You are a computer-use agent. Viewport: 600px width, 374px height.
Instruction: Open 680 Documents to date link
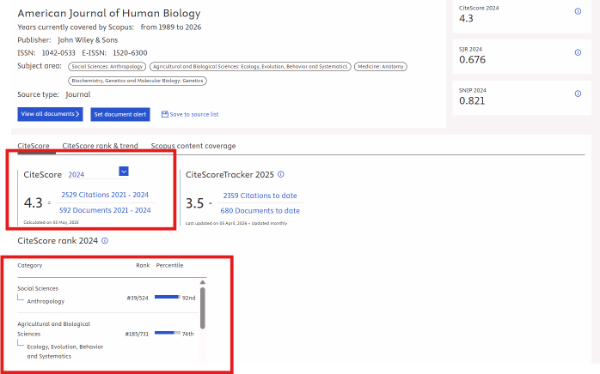pos(260,211)
